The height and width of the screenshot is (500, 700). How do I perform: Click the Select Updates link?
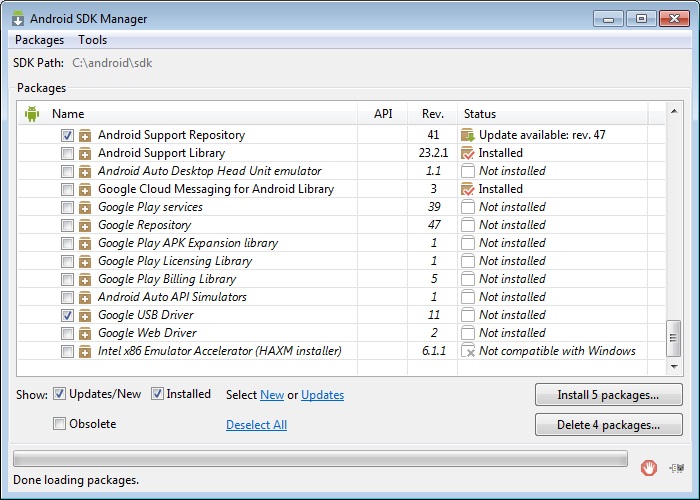(x=322, y=395)
